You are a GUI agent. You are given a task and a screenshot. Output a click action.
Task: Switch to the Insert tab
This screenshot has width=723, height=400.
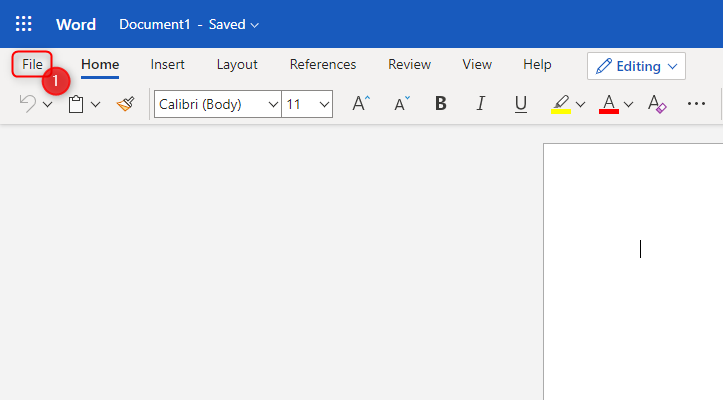[x=167, y=64]
